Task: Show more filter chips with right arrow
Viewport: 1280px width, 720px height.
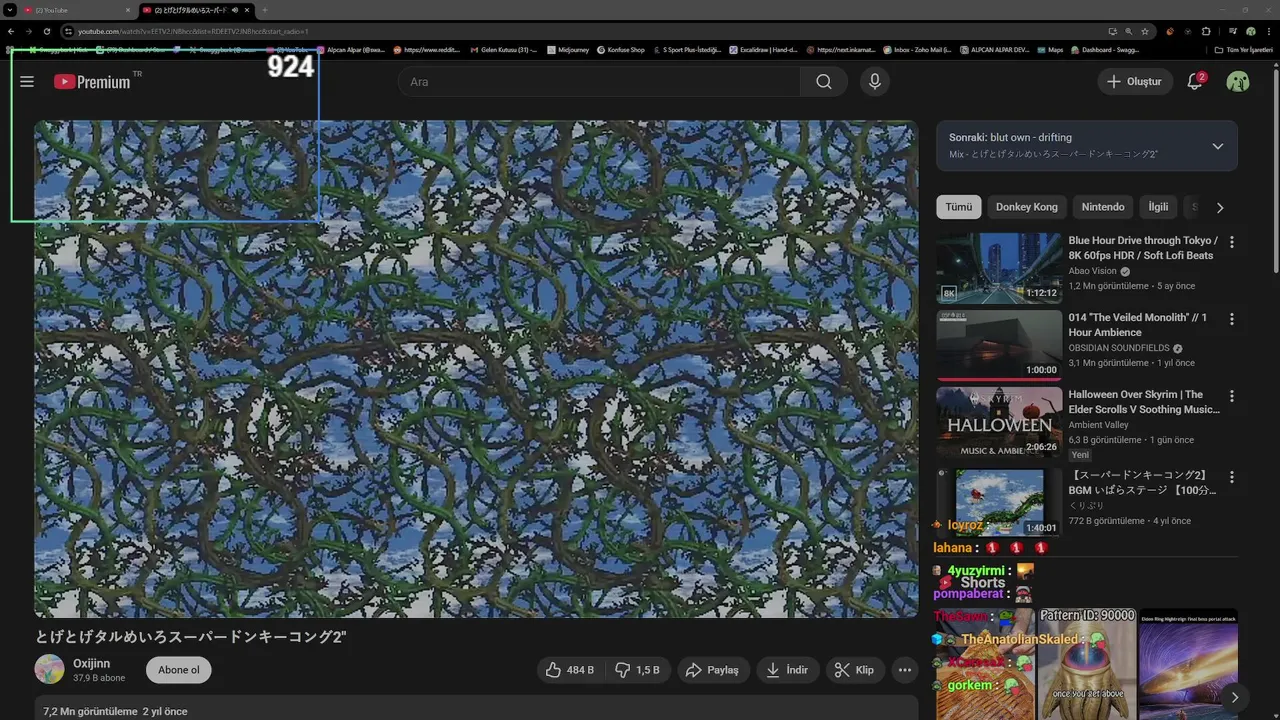Action: [x=1219, y=208]
